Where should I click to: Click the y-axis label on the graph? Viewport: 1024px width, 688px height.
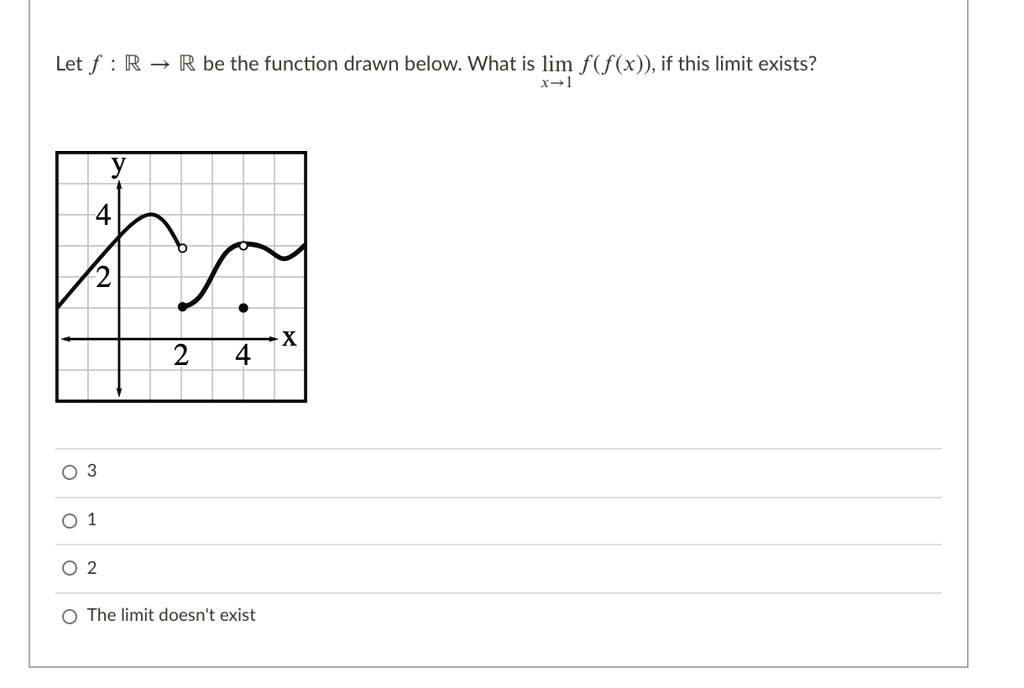pyautogui.click(x=118, y=164)
